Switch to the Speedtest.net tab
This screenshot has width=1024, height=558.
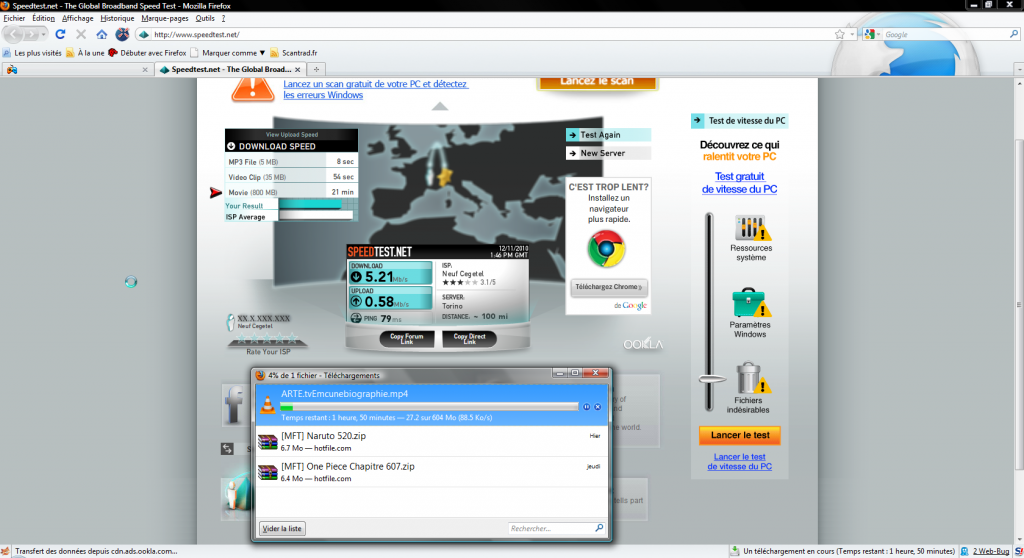click(x=230, y=69)
